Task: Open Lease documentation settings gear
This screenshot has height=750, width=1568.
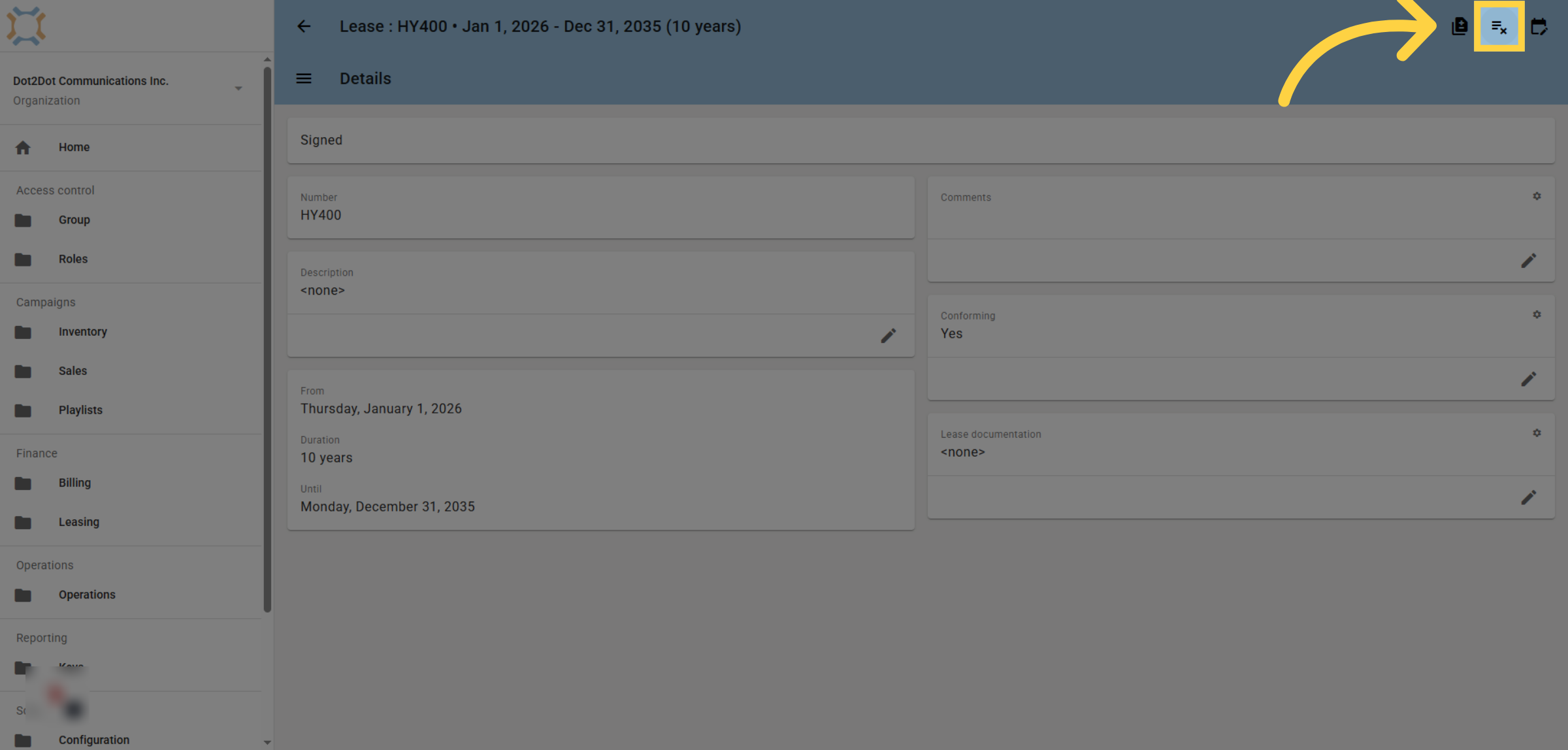Action: pyautogui.click(x=1537, y=432)
